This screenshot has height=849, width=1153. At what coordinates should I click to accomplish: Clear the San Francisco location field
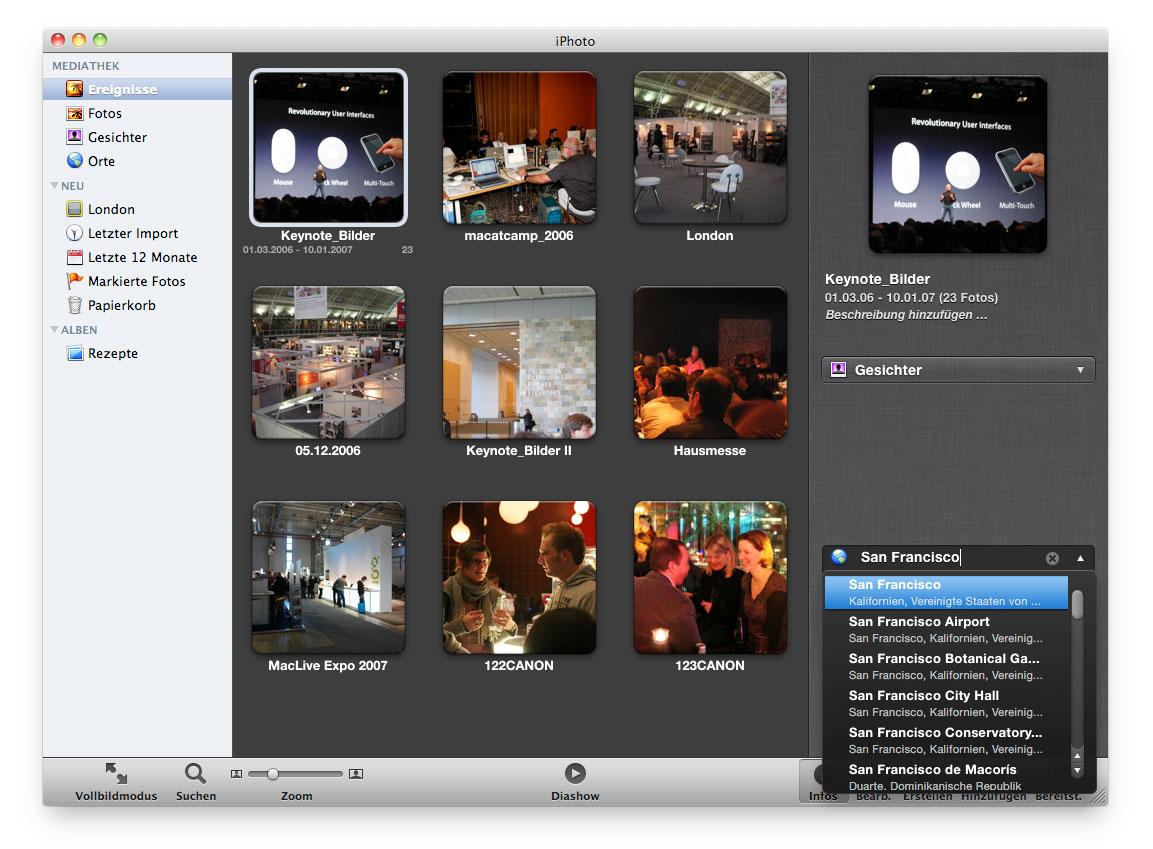[1052, 558]
